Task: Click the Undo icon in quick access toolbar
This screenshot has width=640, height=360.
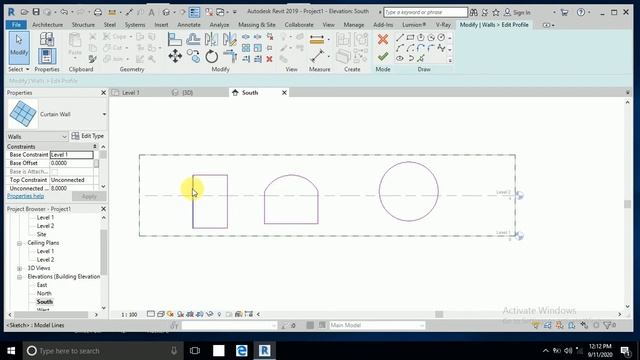Action: (64, 12)
